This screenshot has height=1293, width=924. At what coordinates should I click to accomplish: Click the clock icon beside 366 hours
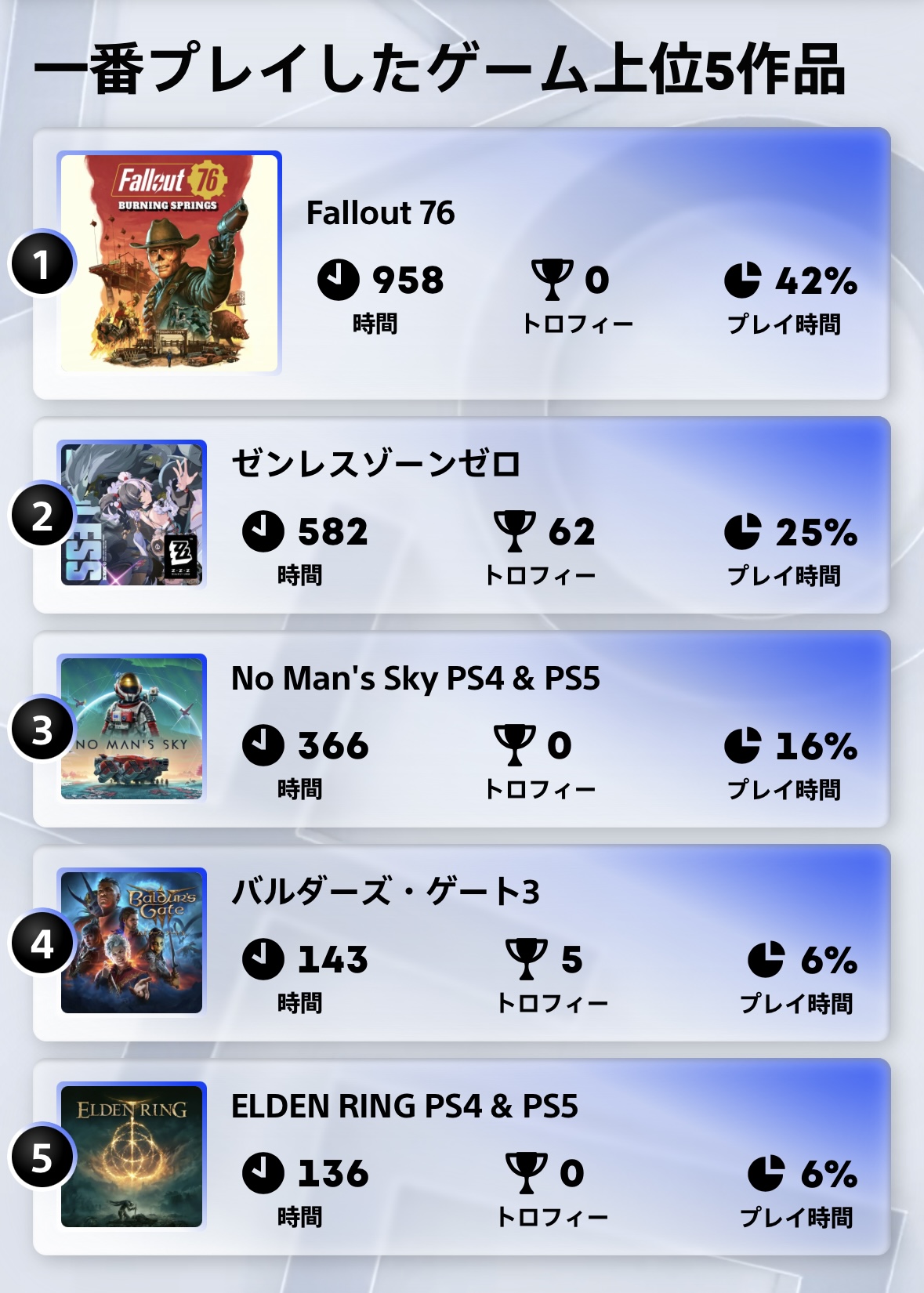pyautogui.click(x=263, y=745)
